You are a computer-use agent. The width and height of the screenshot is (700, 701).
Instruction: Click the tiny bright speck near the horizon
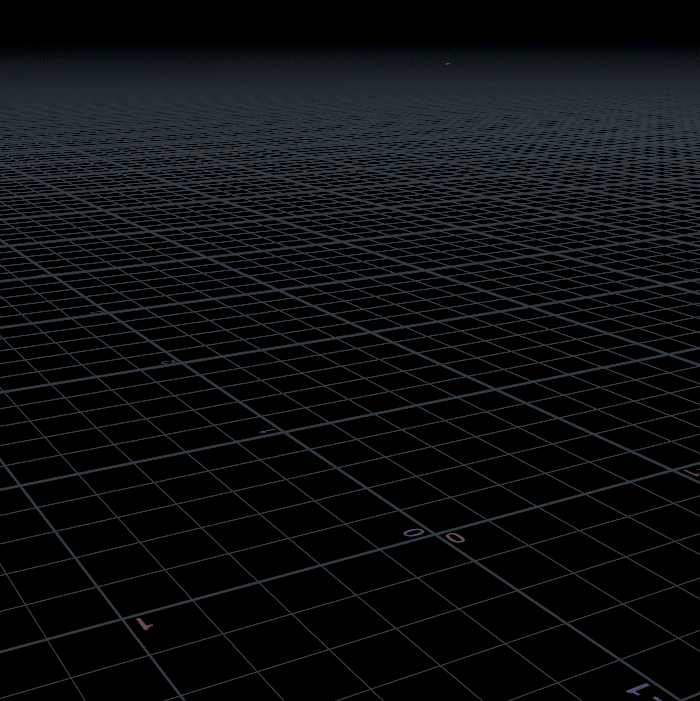[x=447, y=64]
